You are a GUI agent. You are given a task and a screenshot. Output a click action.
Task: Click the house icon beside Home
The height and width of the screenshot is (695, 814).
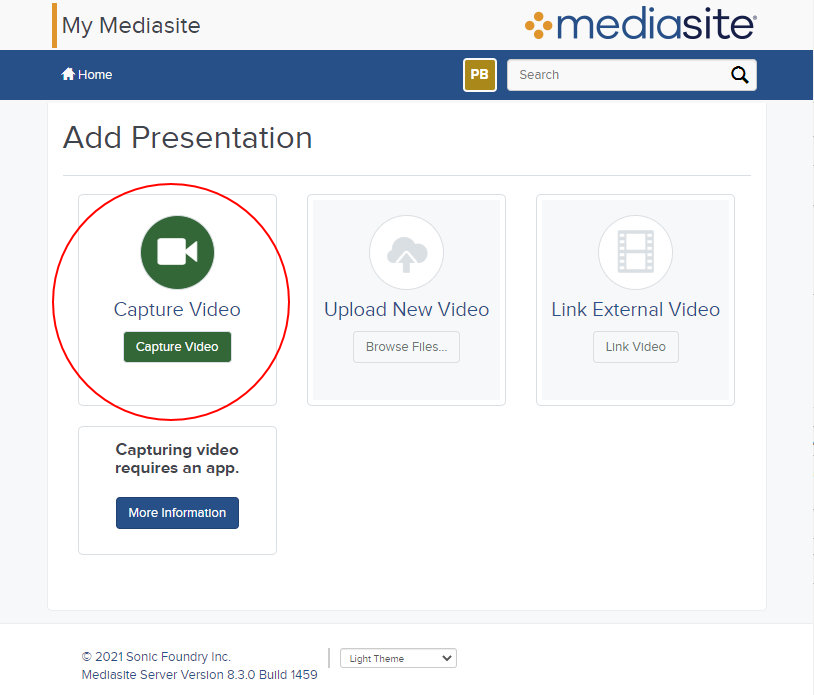(x=68, y=74)
